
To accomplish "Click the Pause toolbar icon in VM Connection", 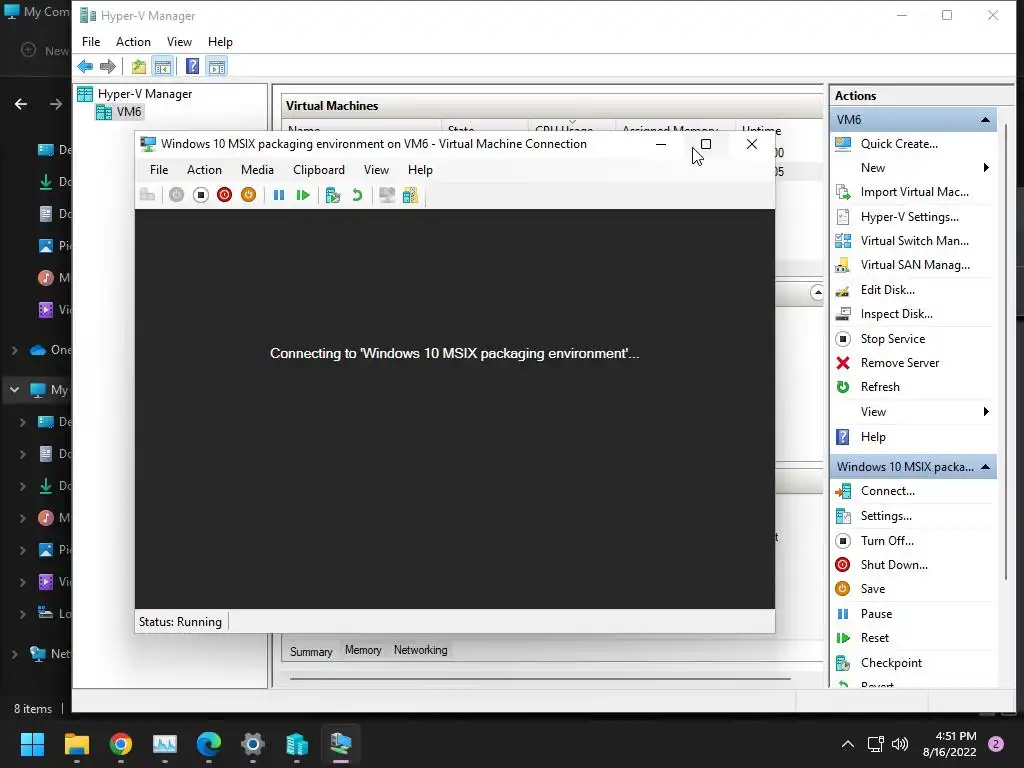I will 279,195.
